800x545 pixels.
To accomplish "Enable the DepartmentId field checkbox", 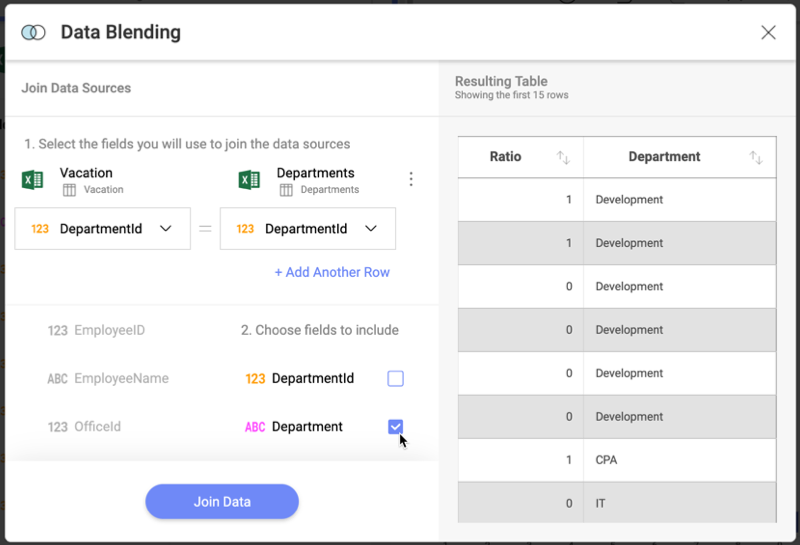I will (x=395, y=378).
